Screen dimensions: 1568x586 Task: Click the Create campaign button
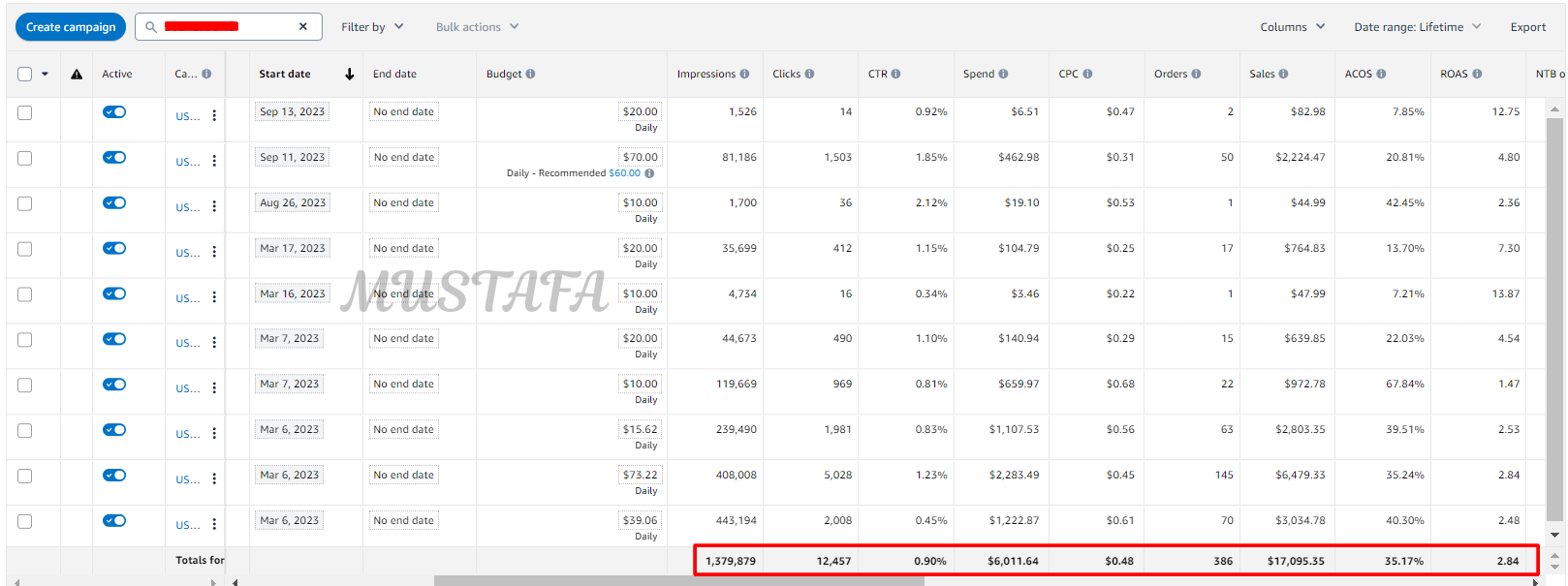[x=71, y=27]
